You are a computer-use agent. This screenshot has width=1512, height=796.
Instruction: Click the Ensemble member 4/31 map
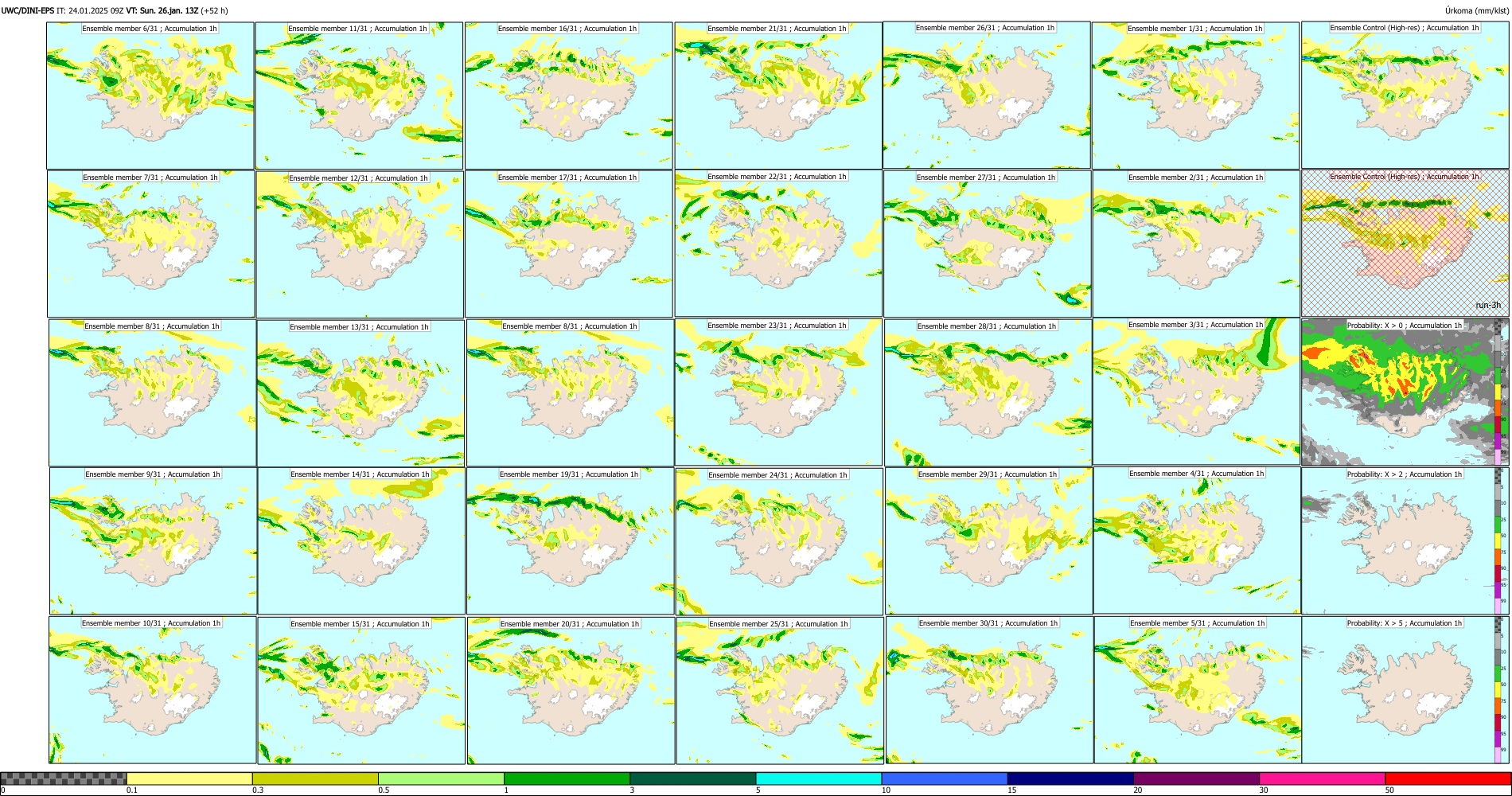tap(1198, 540)
